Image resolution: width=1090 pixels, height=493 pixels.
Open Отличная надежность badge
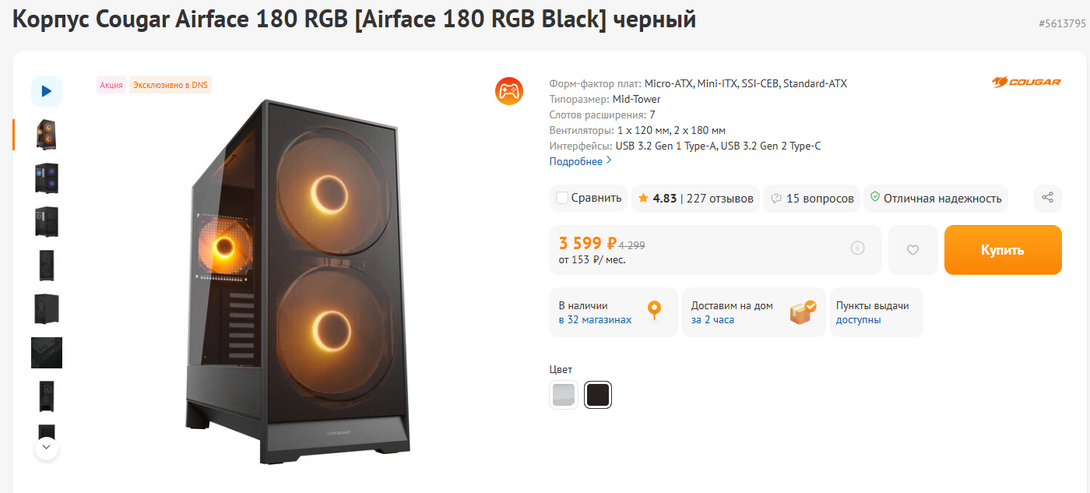point(935,198)
